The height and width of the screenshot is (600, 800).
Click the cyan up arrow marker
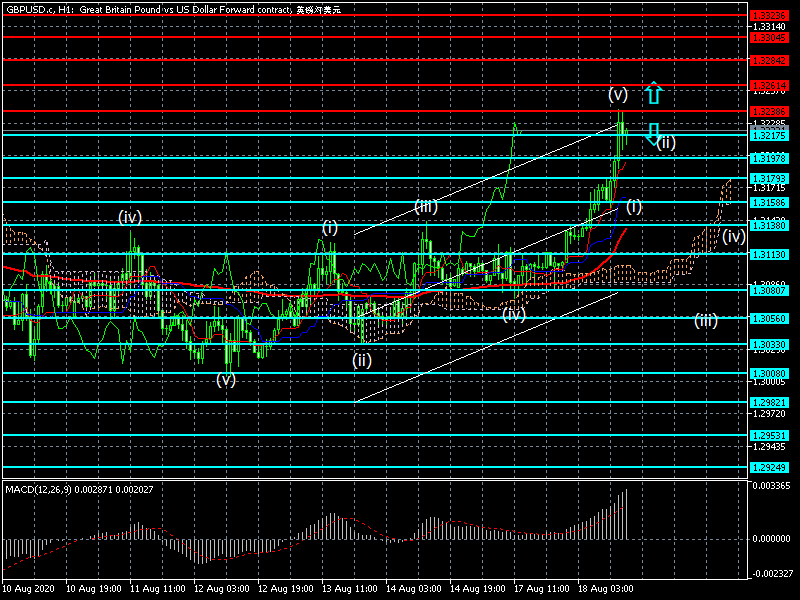[x=653, y=94]
